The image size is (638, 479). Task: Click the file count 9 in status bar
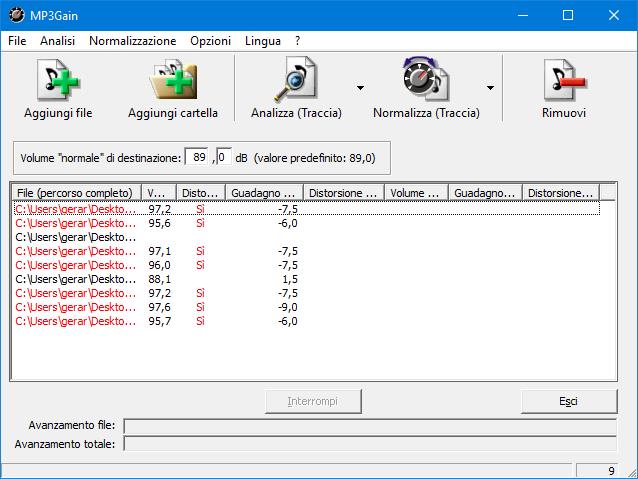tap(611, 471)
